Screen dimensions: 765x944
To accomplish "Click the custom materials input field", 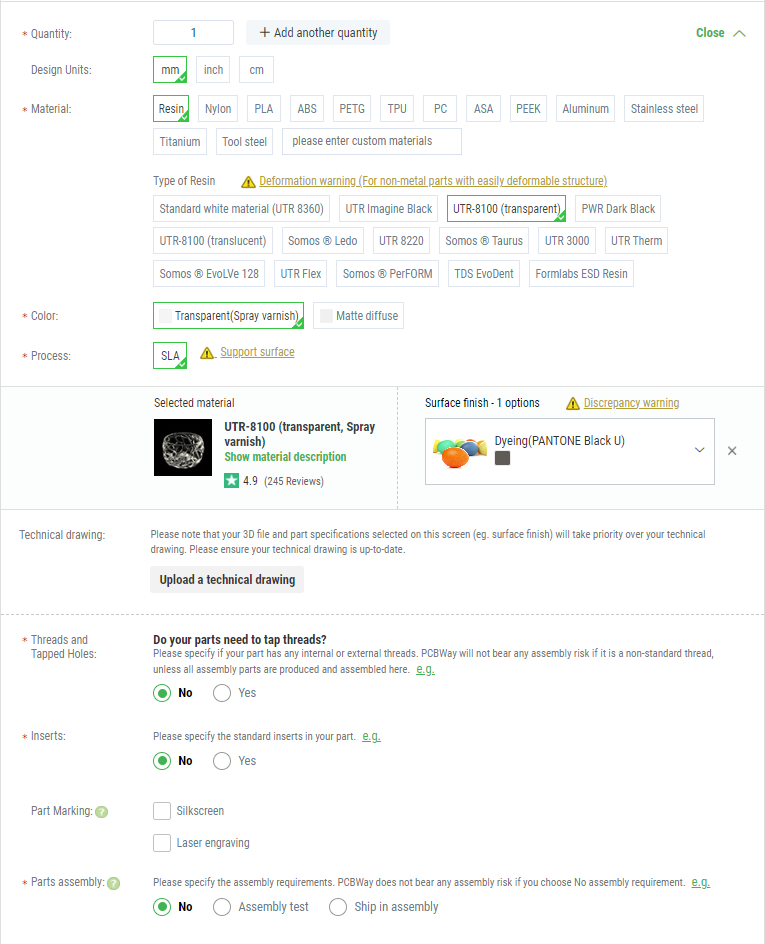I will (x=372, y=141).
